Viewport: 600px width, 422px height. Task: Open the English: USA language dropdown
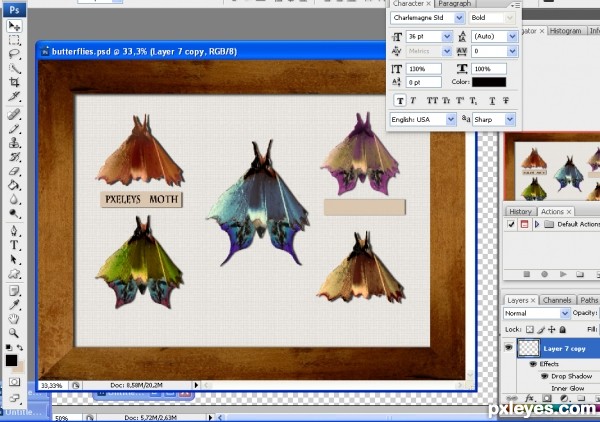(x=451, y=119)
